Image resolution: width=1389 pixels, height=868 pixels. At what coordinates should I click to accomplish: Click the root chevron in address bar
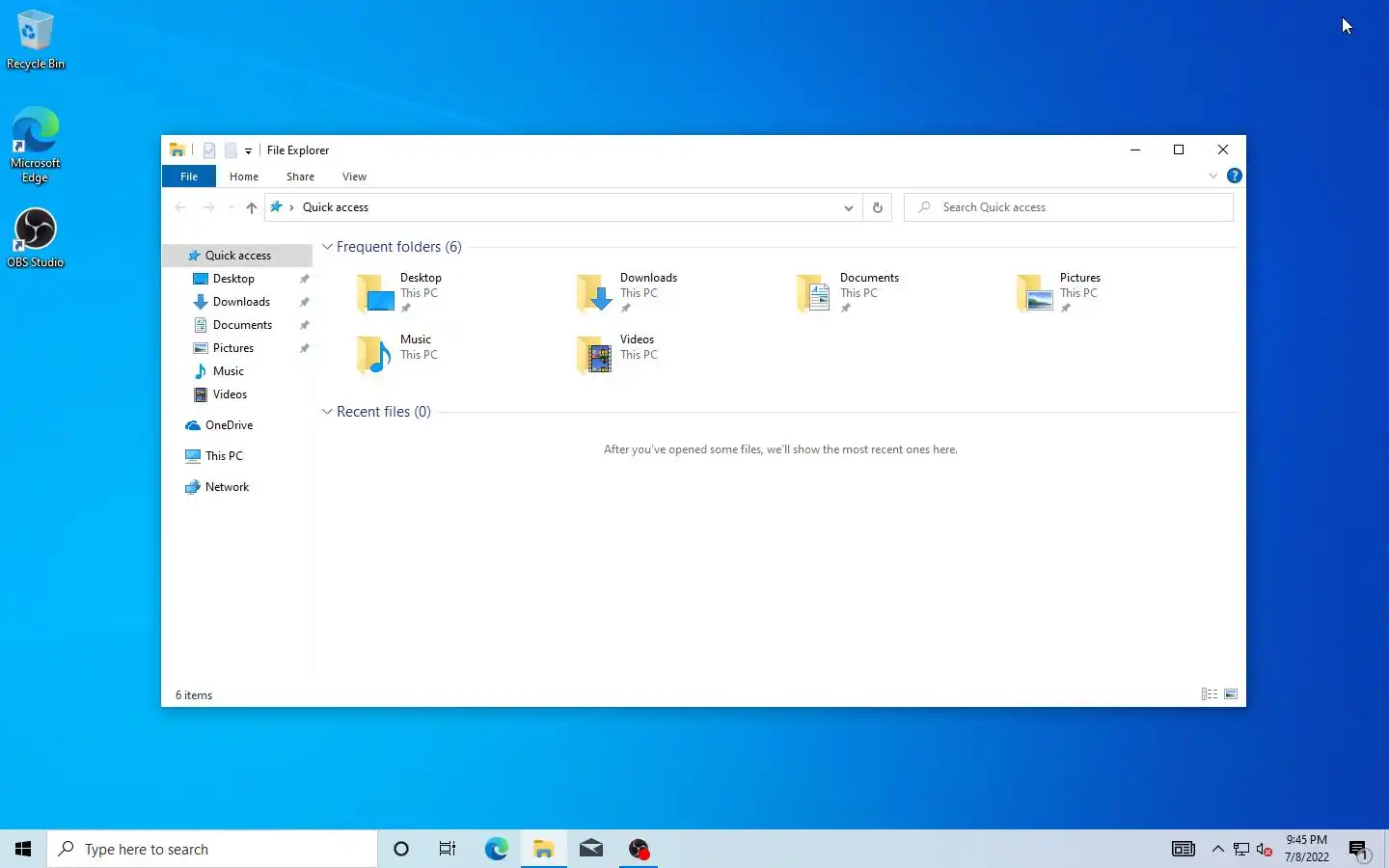pyautogui.click(x=291, y=207)
